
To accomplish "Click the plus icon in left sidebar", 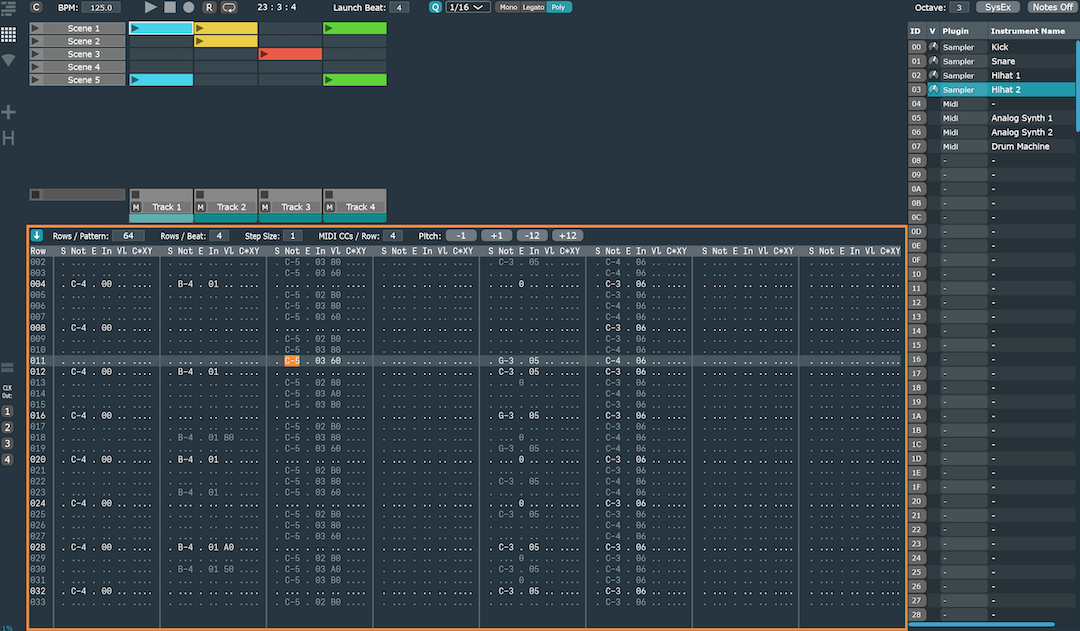I will 9,112.
